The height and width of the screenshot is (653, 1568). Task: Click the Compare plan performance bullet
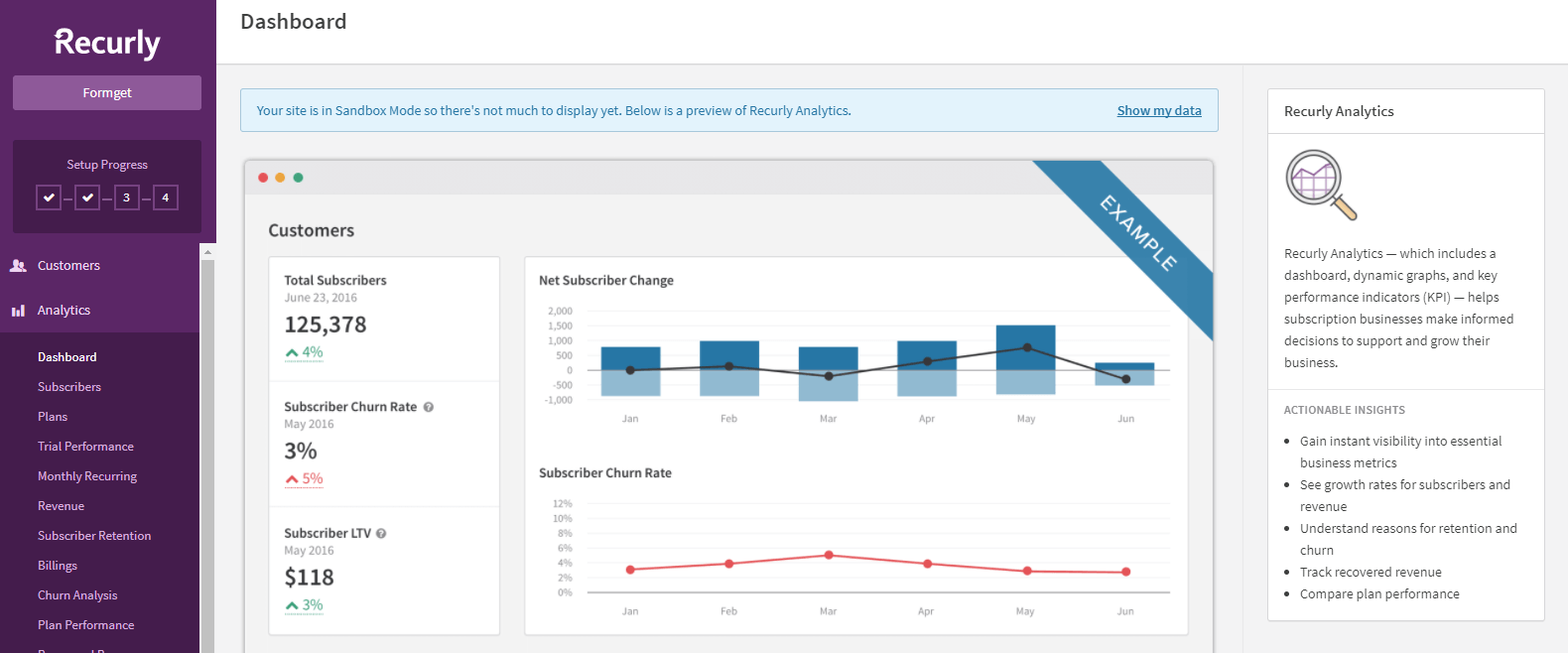point(1379,594)
